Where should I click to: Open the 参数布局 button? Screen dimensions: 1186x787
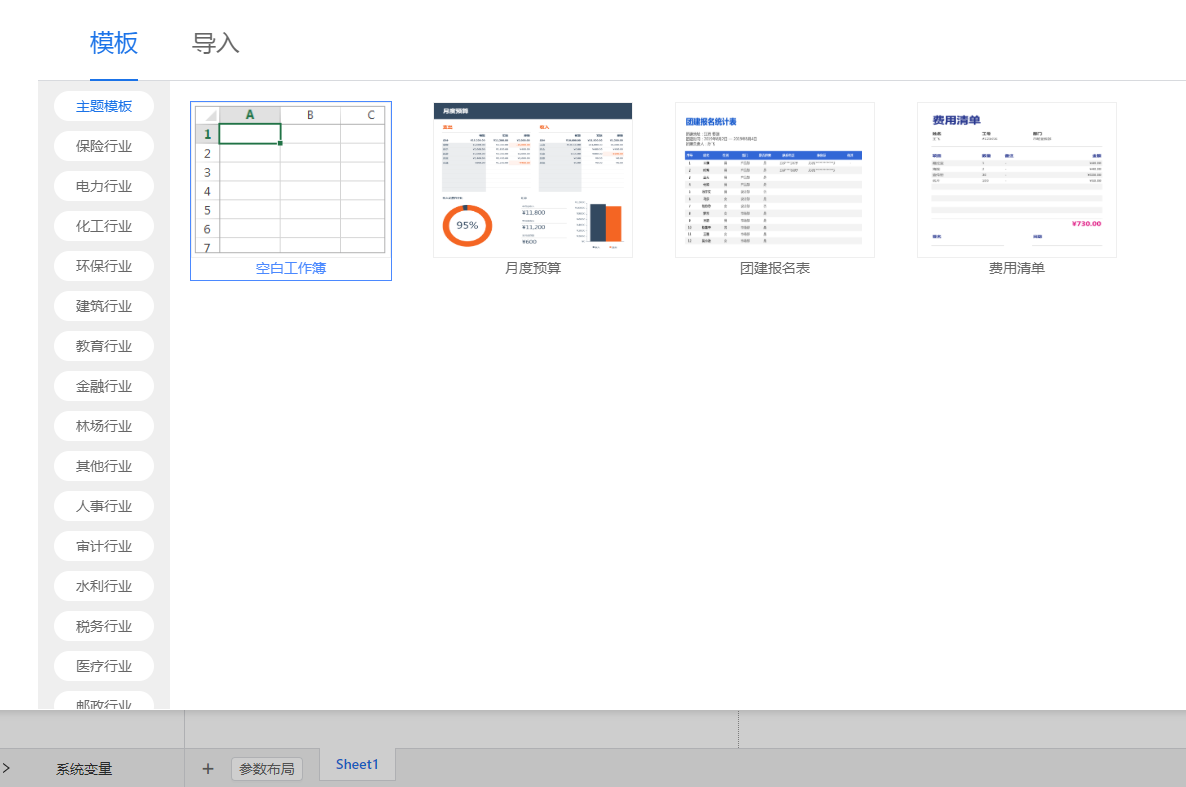click(x=267, y=769)
